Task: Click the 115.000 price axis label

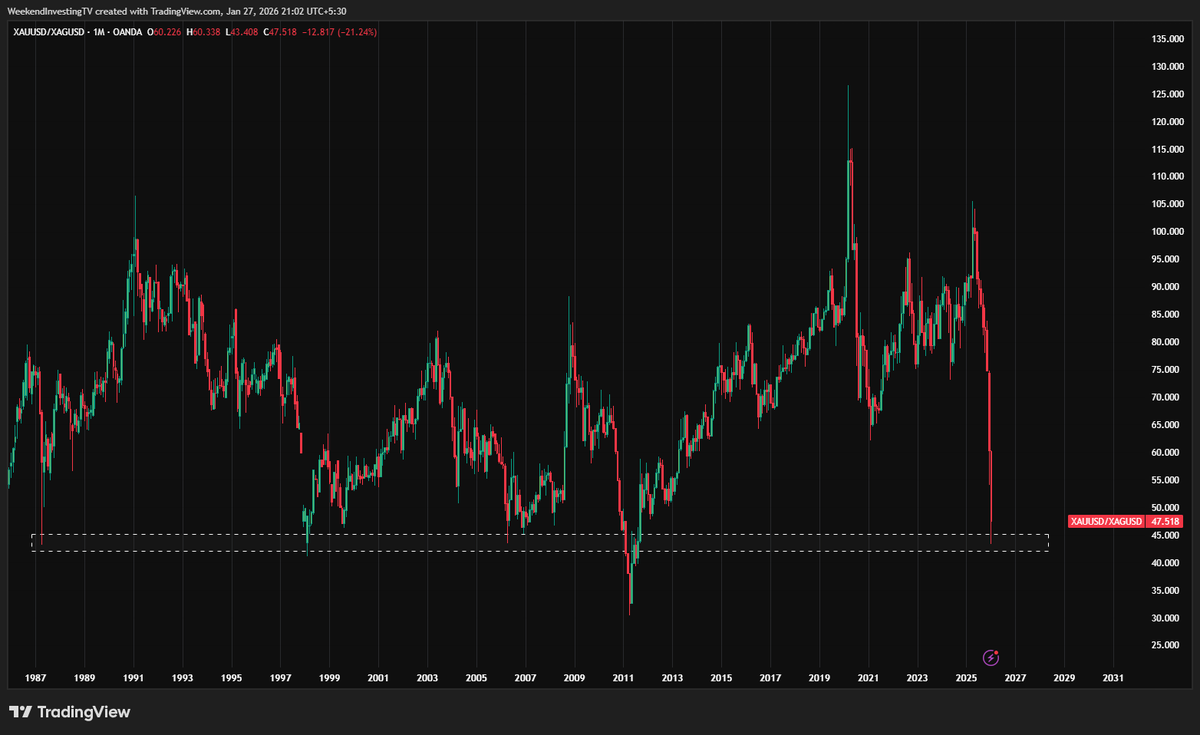Action: tap(1167, 149)
